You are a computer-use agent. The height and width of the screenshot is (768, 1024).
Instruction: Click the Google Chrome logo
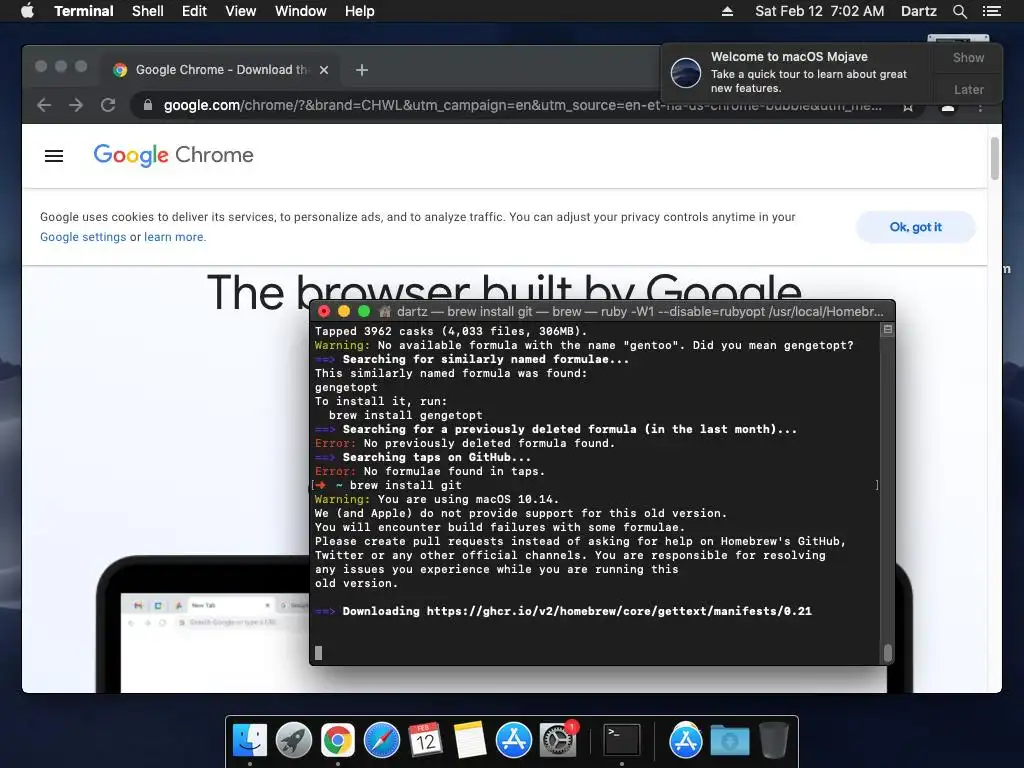pos(173,155)
